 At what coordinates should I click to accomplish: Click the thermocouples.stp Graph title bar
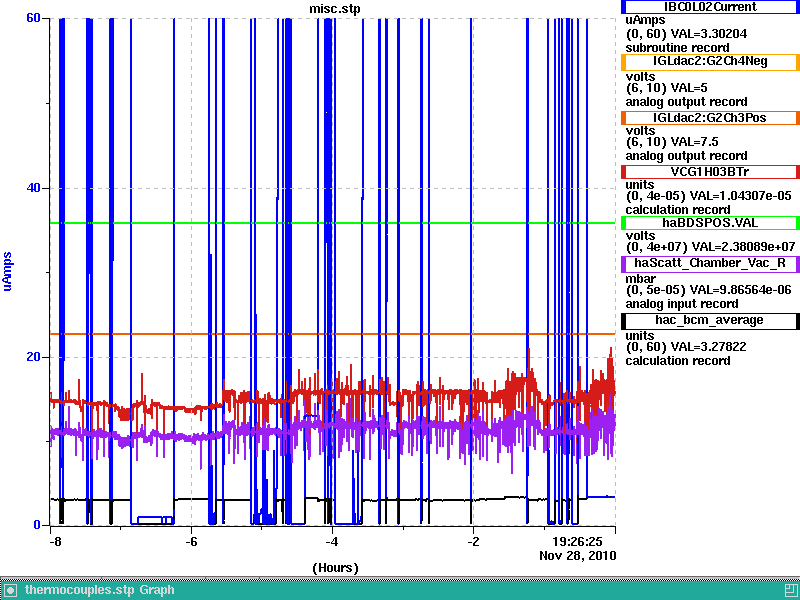(x=400, y=590)
